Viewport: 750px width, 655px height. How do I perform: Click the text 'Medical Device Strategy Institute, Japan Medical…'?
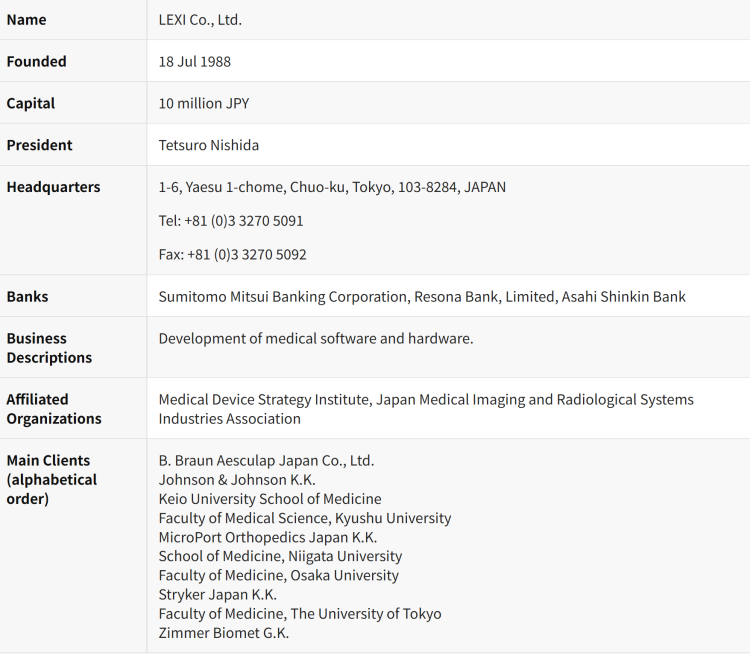(426, 409)
